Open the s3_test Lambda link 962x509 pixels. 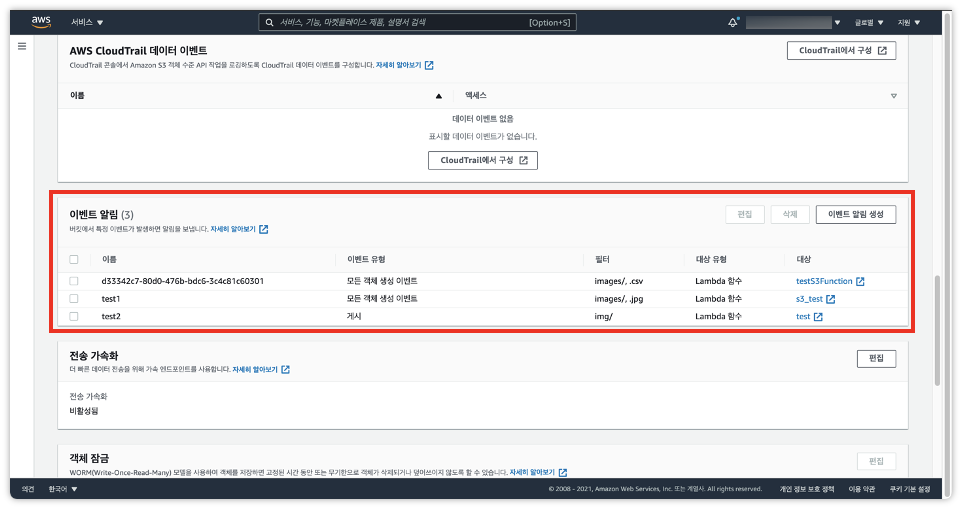809,299
